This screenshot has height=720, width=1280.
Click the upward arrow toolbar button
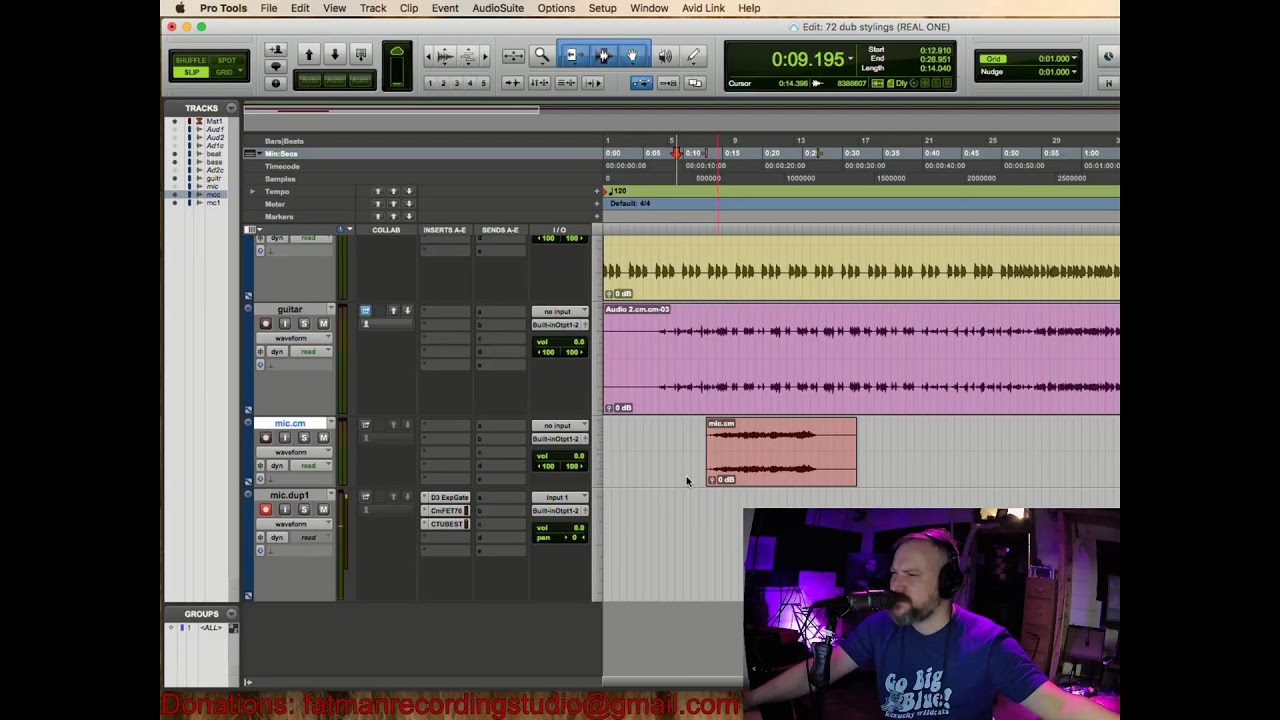(309, 54)
